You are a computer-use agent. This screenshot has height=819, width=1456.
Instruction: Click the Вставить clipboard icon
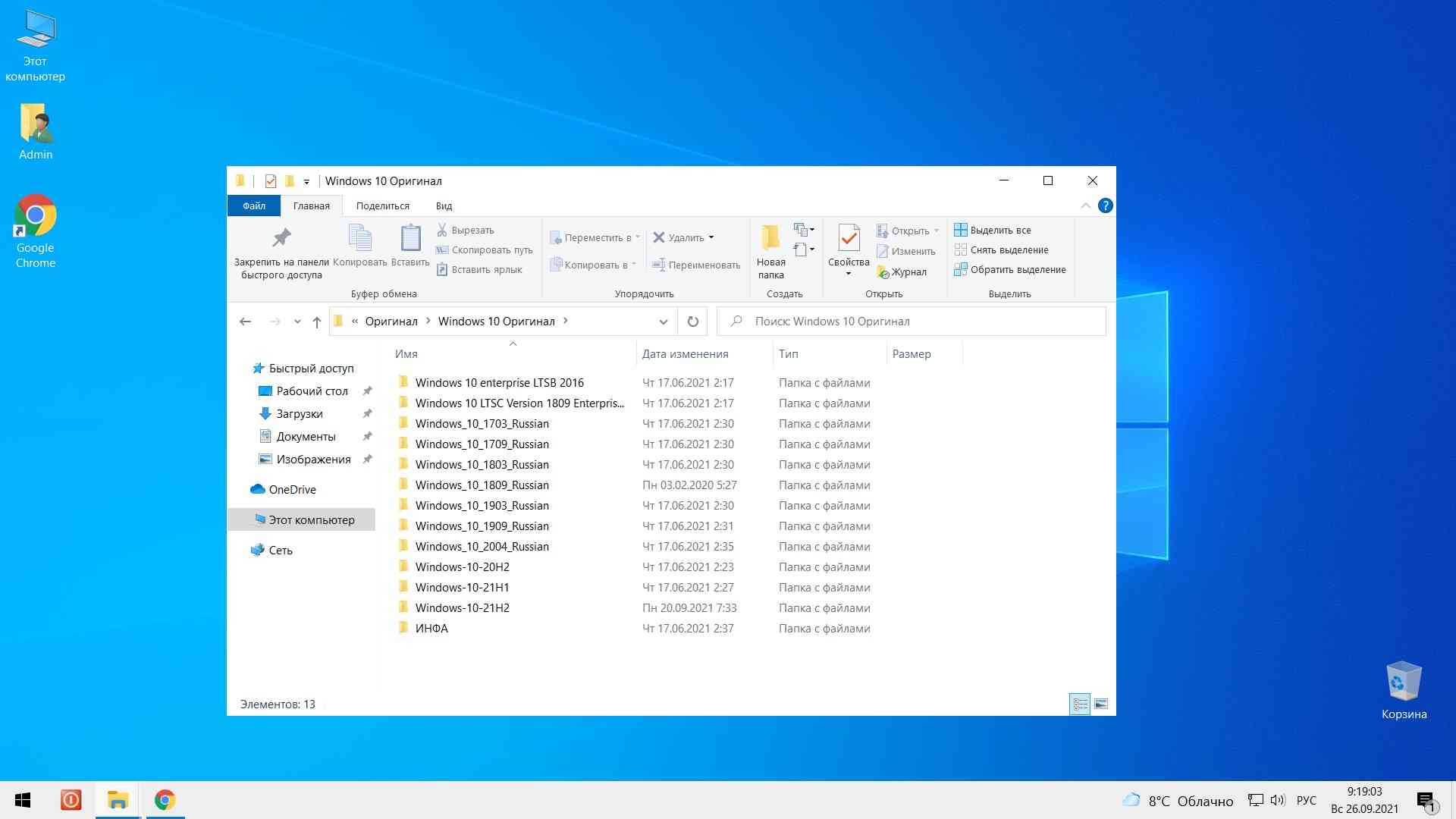[410, 237]
